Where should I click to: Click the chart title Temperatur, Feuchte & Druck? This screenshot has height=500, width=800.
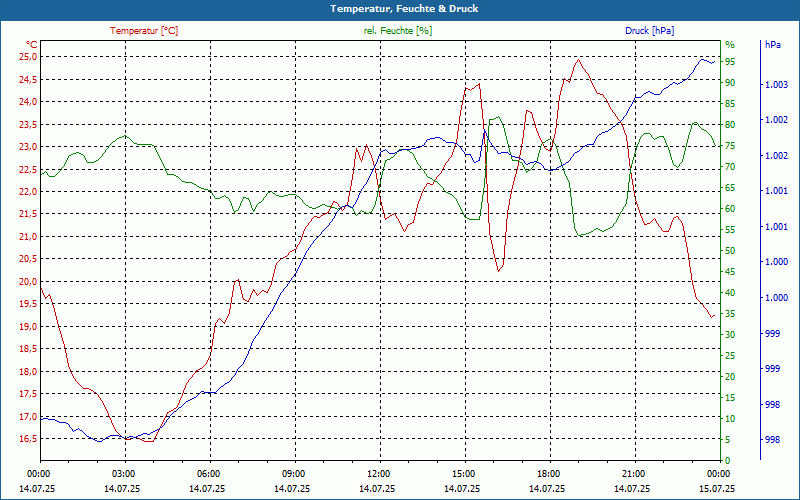coord(404,9)
